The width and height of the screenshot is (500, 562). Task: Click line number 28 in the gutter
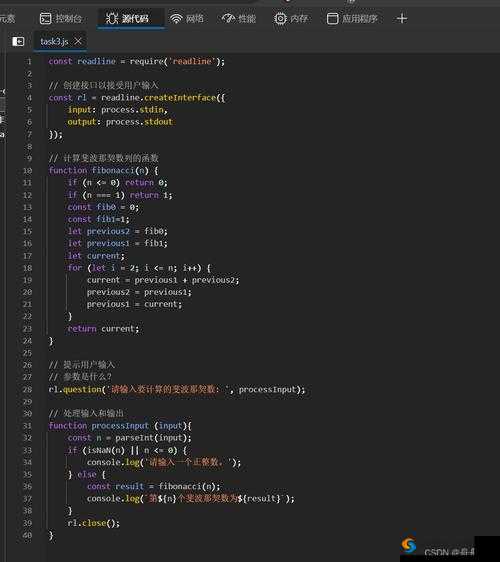click(28, 389)
